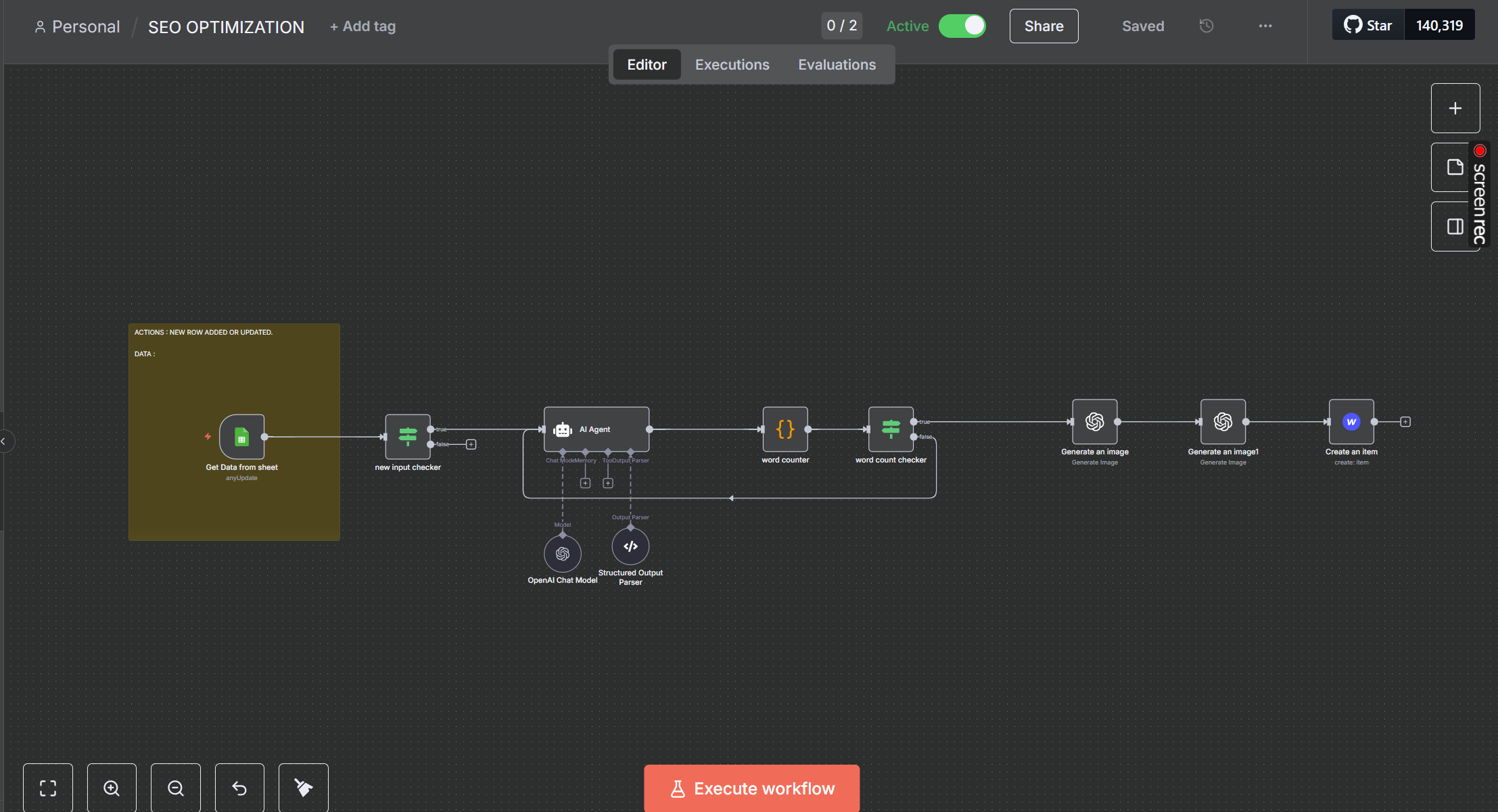
Task: Click the Create an item Webflow node
Action: click(x=1351, y=422)
